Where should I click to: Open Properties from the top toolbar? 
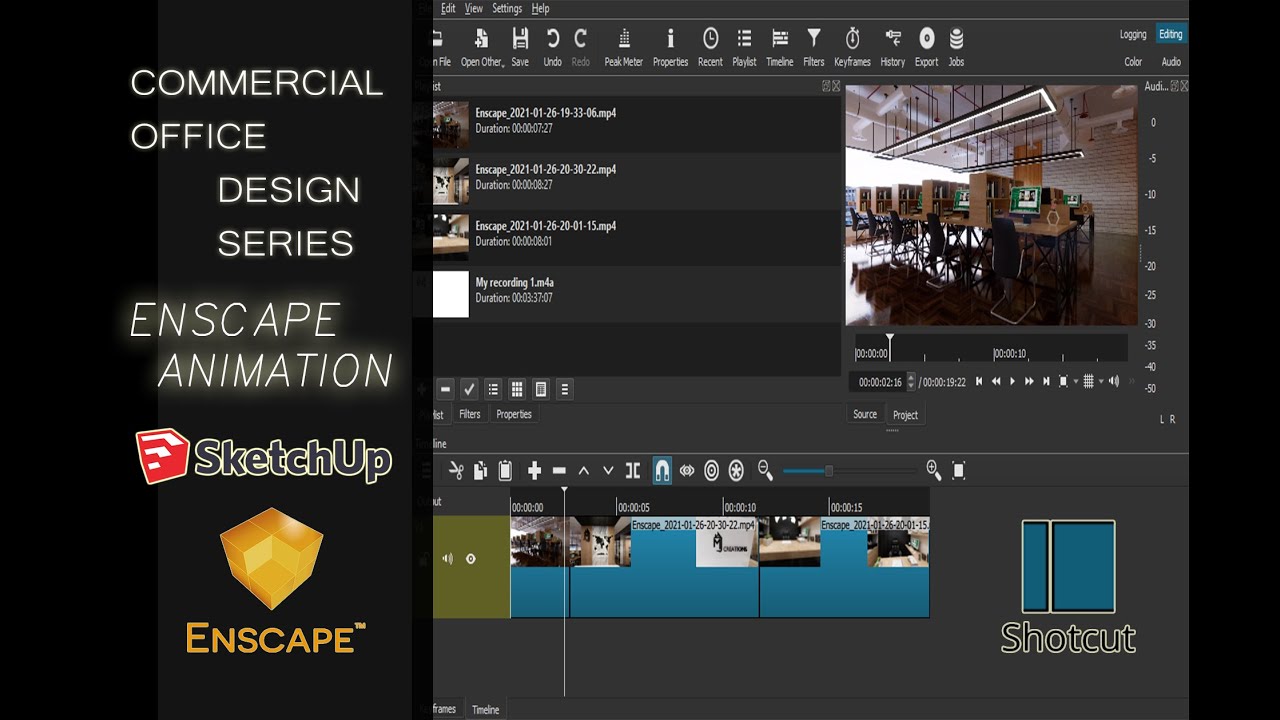point(670,47)
